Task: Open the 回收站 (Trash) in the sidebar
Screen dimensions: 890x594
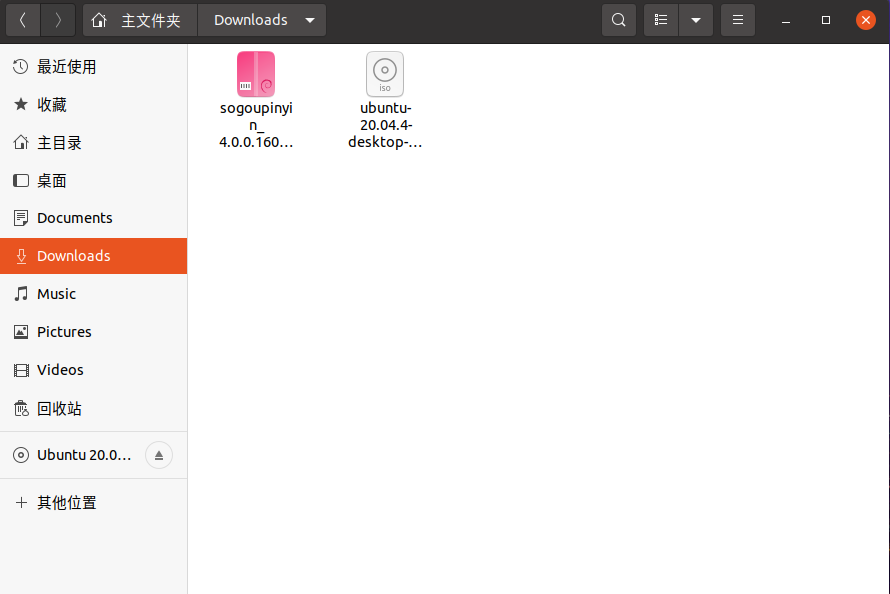Action: [x=60, y=408]
